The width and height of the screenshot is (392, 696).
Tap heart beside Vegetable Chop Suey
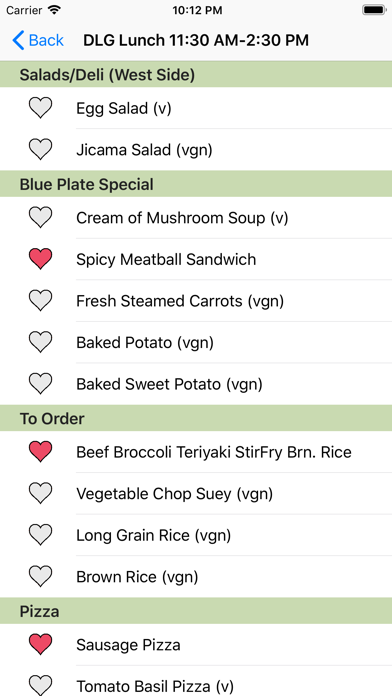point(40,494)
